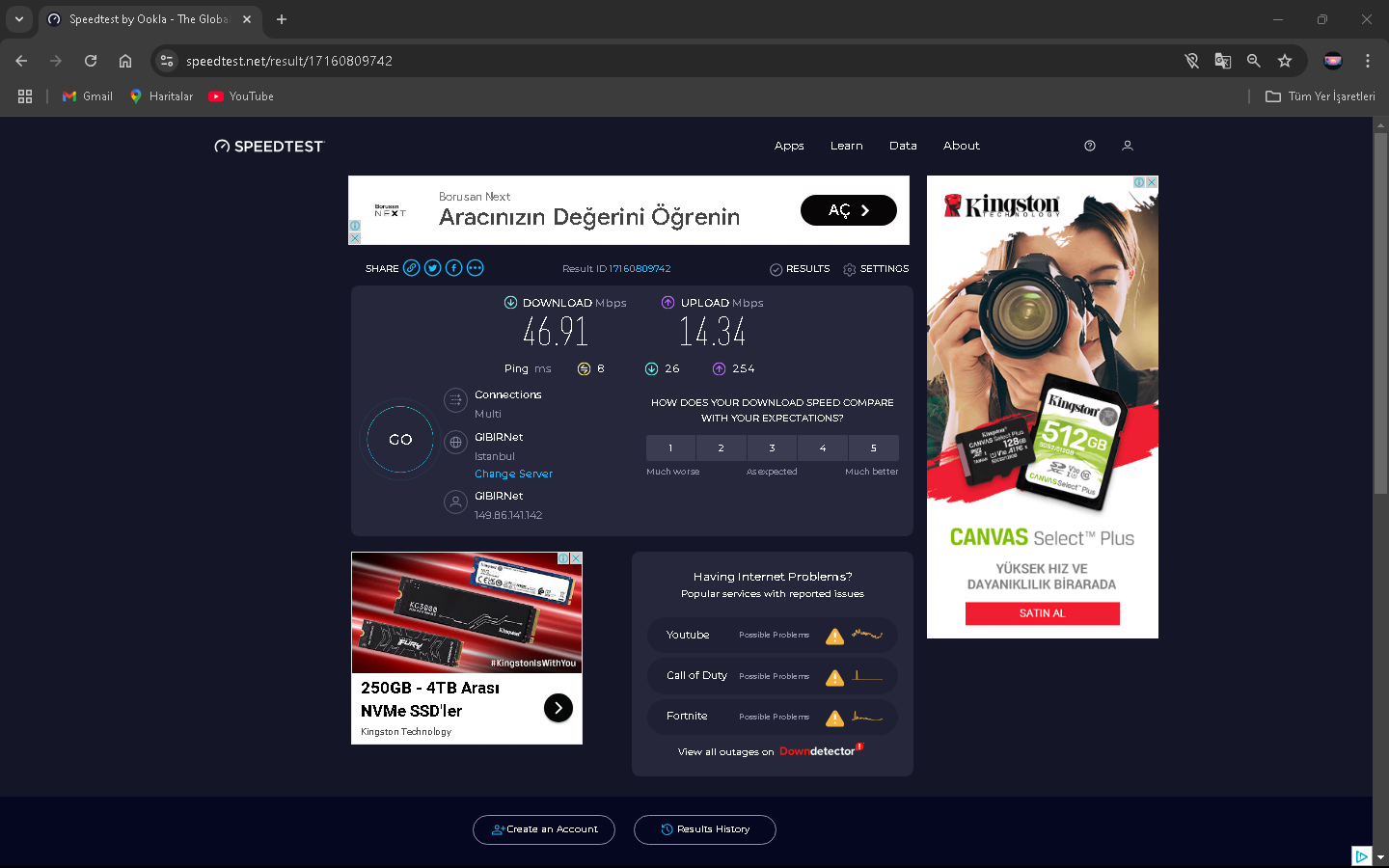Viewport: 1389px width, 868px height.
Task: Open the apps grid in bookmarks bar
Action: [25, 96]
